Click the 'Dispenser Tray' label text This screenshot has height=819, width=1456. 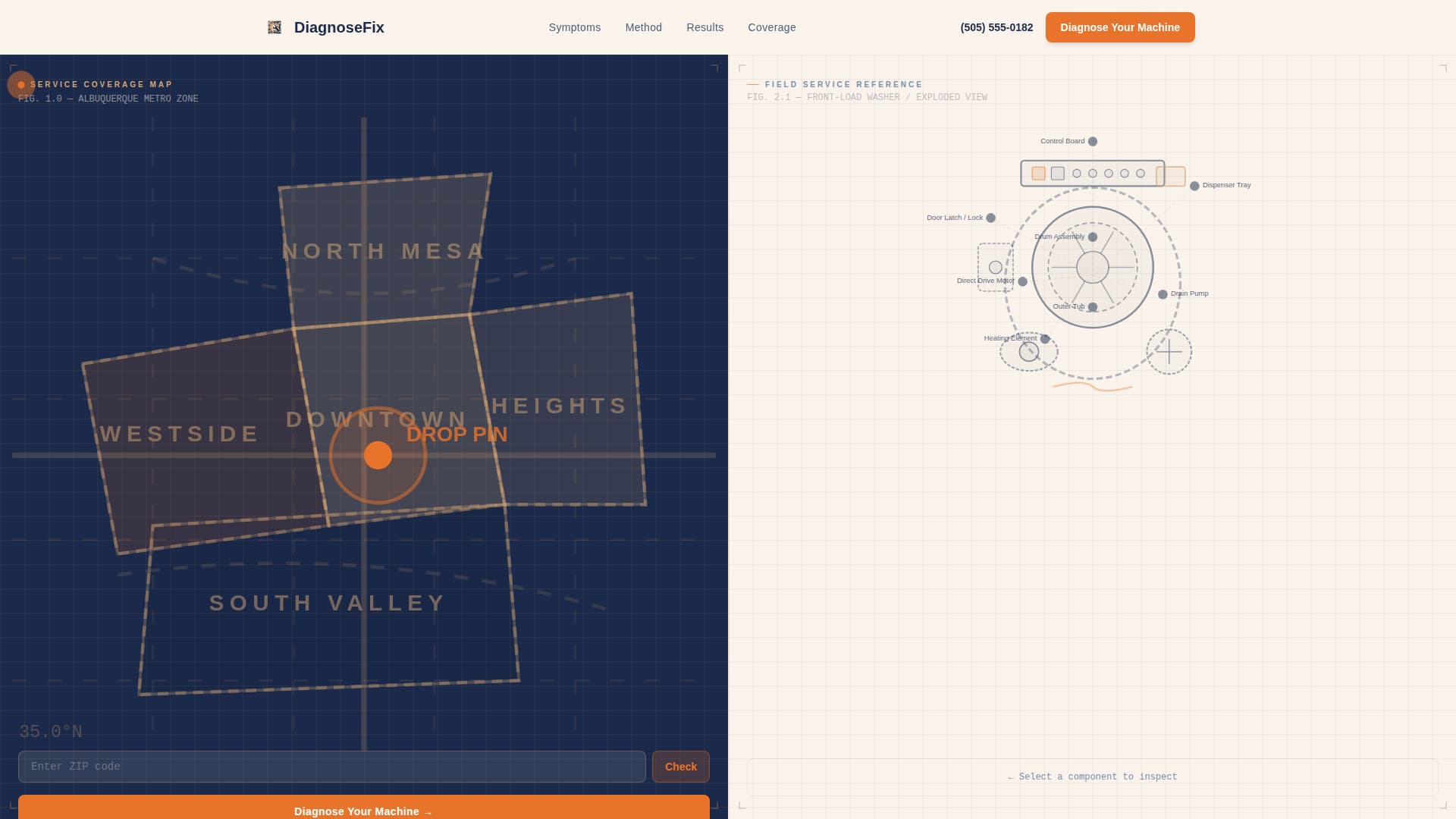pos(1226,185)
